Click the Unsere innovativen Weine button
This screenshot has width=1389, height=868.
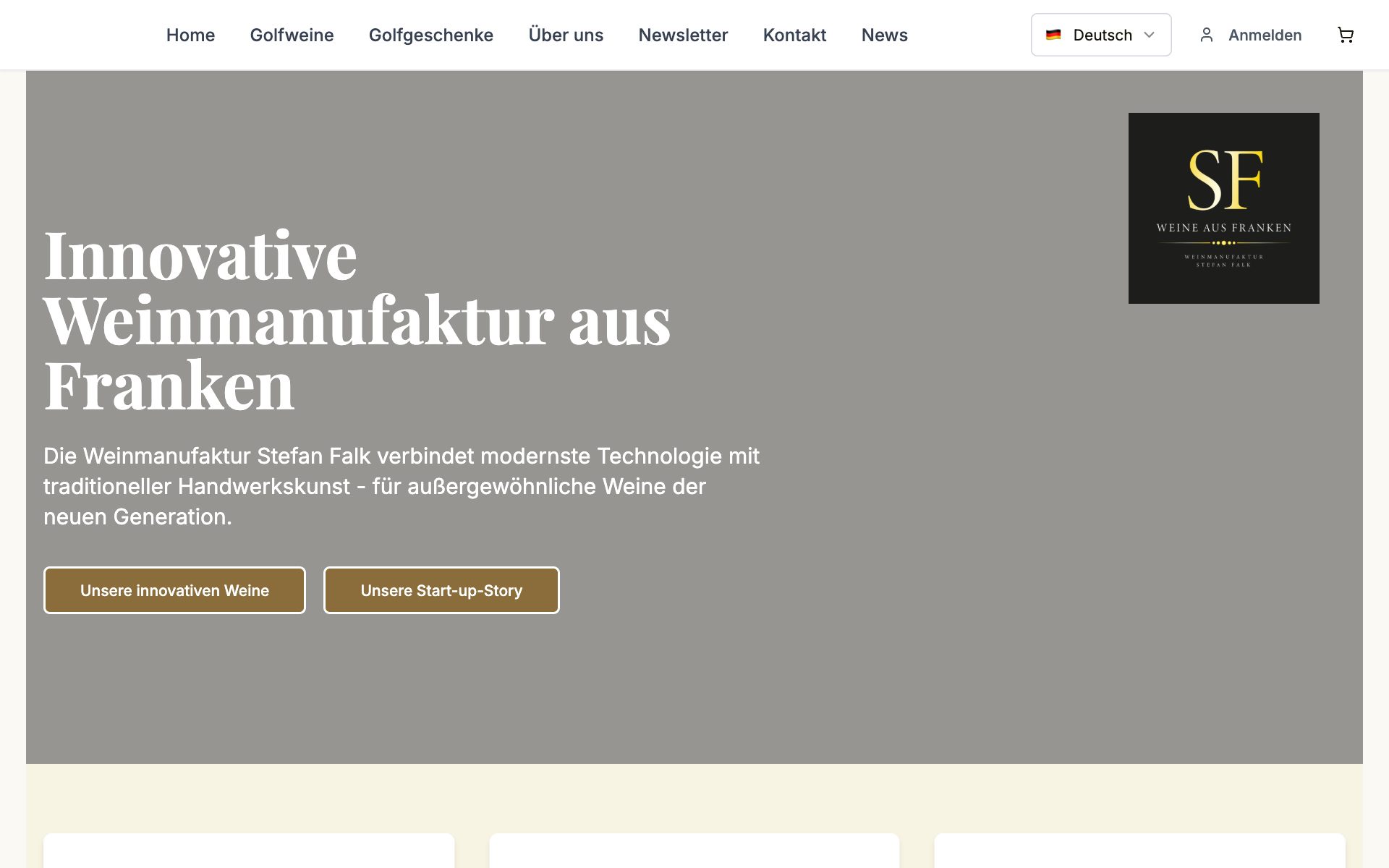pos(174,590)
